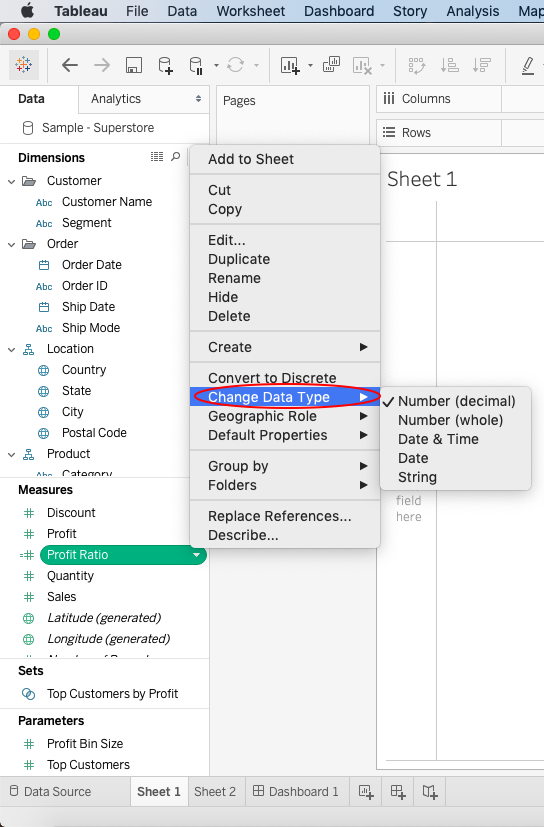
Task: Click the Rows shelf
Action: pos(460,132)
